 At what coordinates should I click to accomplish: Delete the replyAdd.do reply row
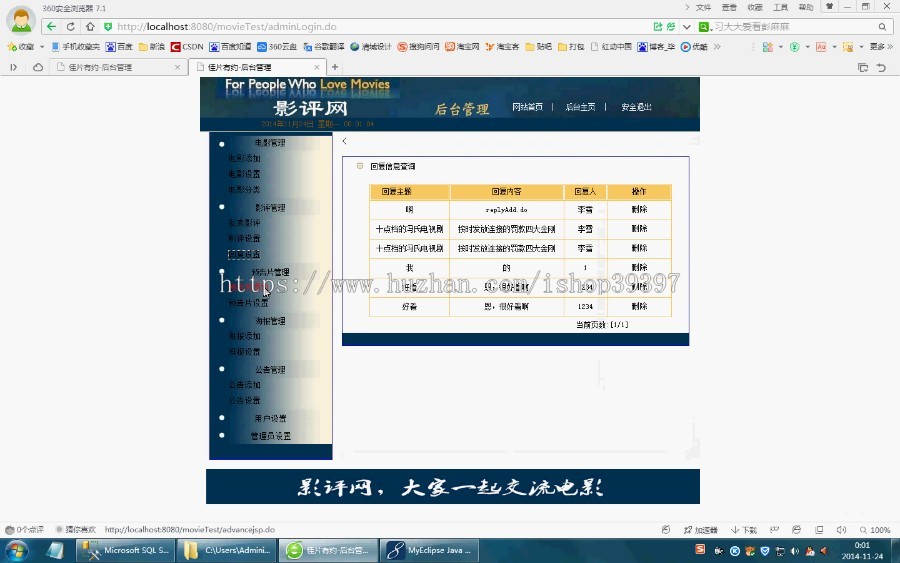pyautogui.click(x=639, y=209)
